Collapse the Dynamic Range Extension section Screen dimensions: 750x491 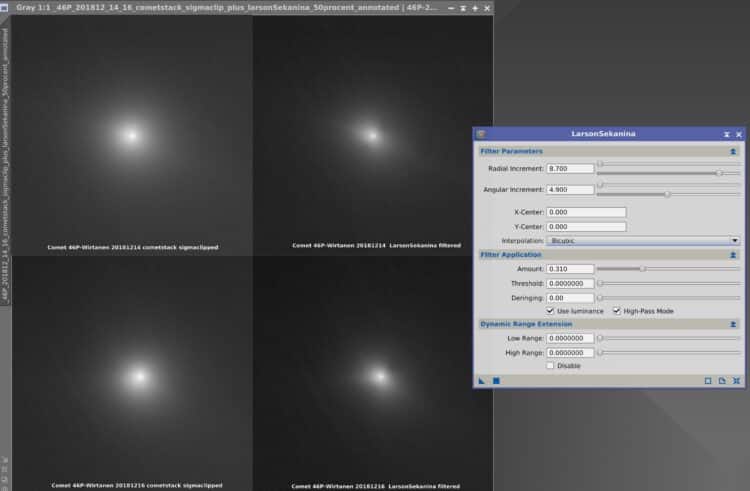coord(733,325)
